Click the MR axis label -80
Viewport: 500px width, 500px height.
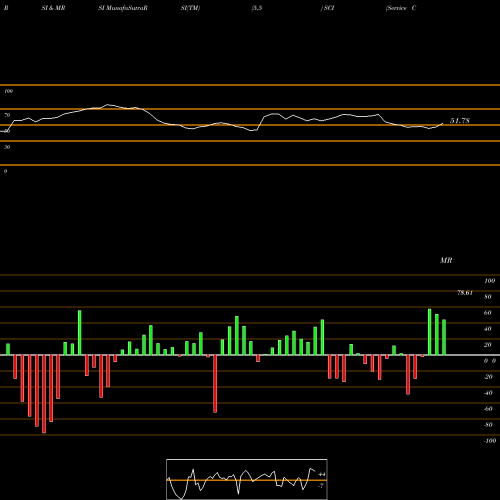click(x=488, y=425)
